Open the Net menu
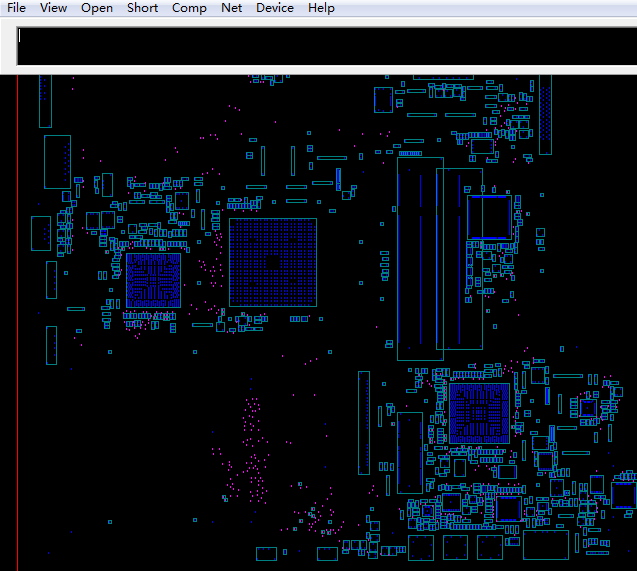Screen dimensions: 637x571 click(x=232, y=8)
